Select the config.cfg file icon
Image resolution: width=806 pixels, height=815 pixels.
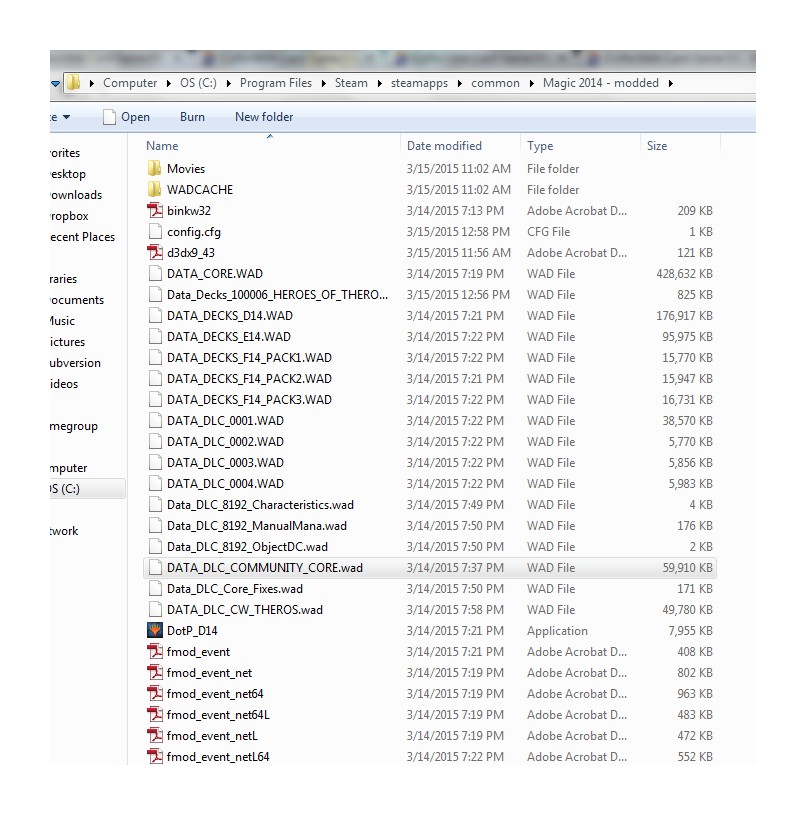pos(154,232)
